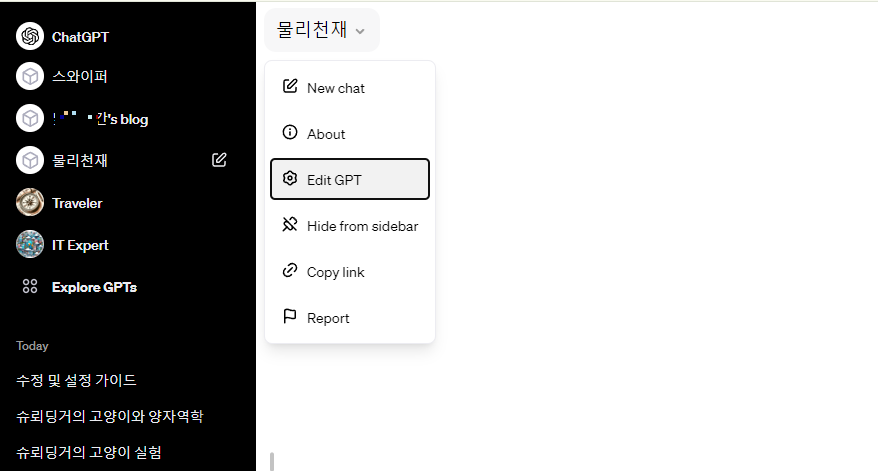Click the Traveler compass avatar

pyautogui.click(x=30, y=202)
